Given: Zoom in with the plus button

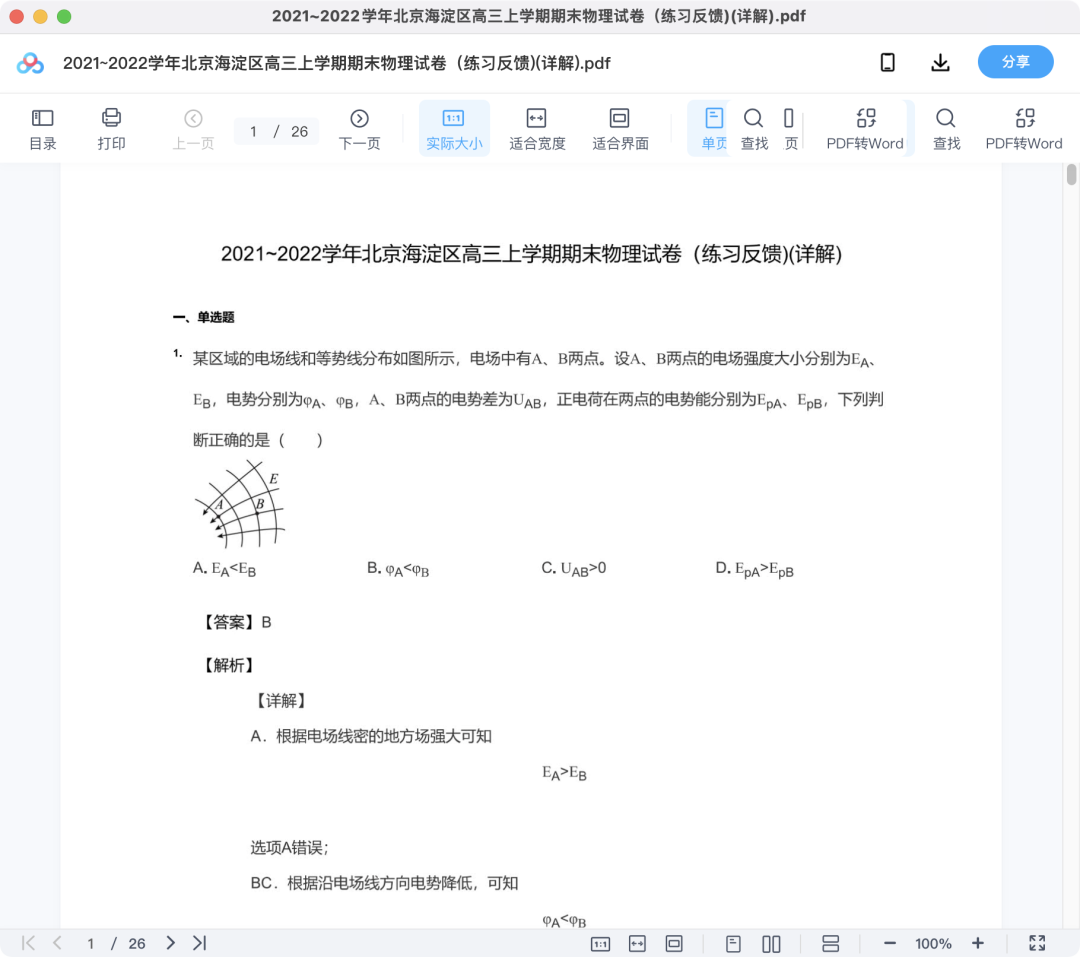Looking at the screenshot, I should [x=977, y=943].
